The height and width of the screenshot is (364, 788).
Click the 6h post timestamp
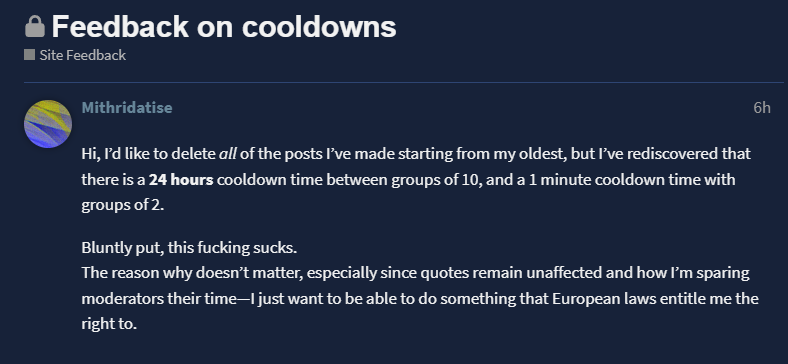coord(762,108)
